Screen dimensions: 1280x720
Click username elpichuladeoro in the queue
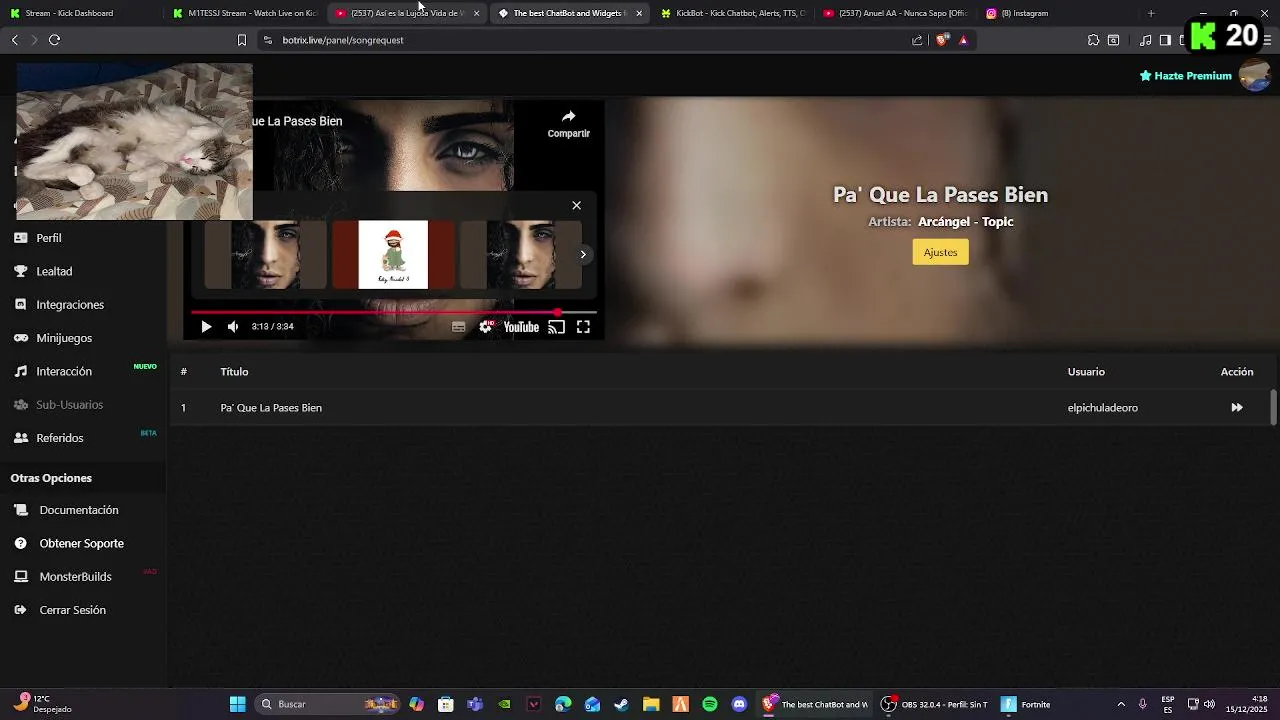coord(1102,408)
